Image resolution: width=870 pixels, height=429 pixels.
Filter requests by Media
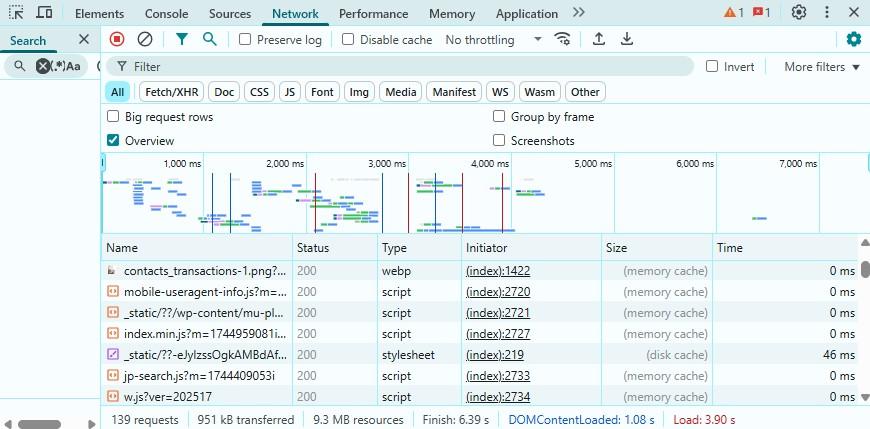pos(401,92)
